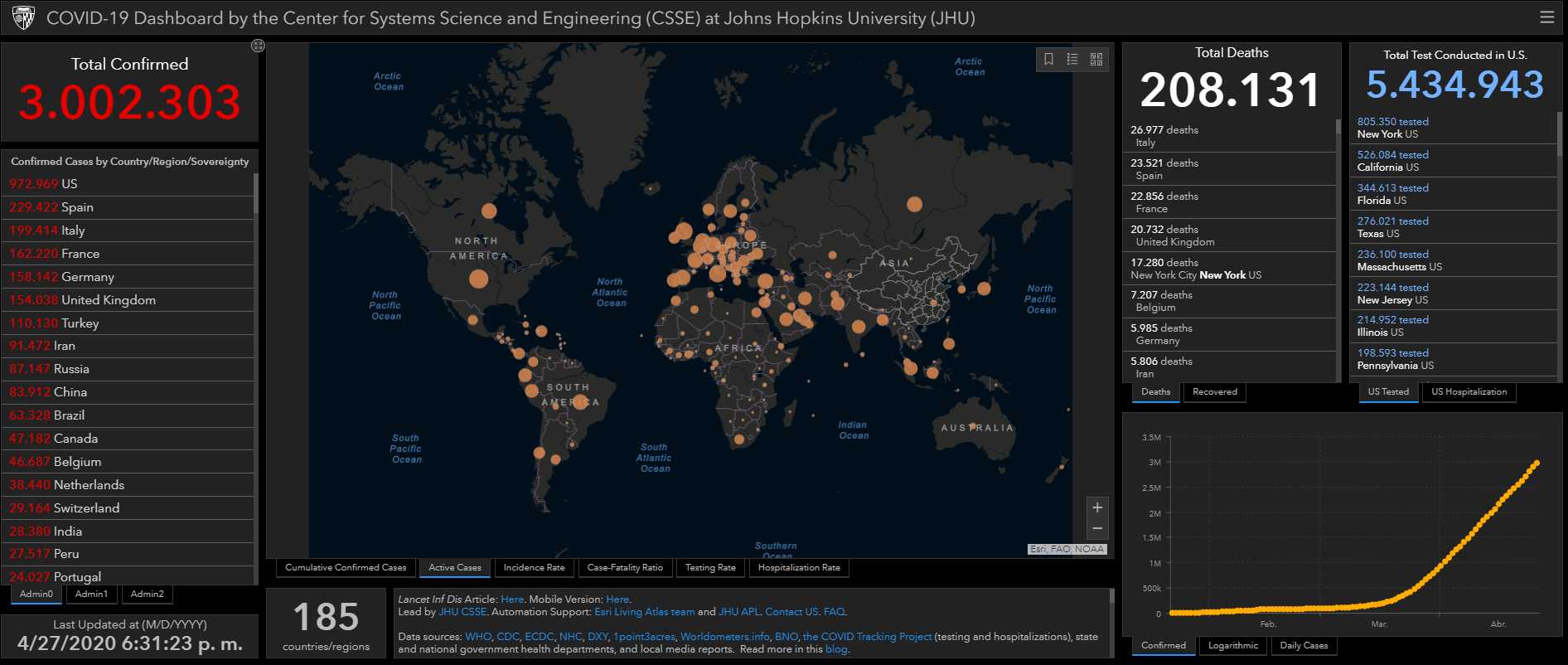Image resolution: width=1568 pixels, height=665 pixels.
Task: Zoom out on the map
Action: (1097, 528)
